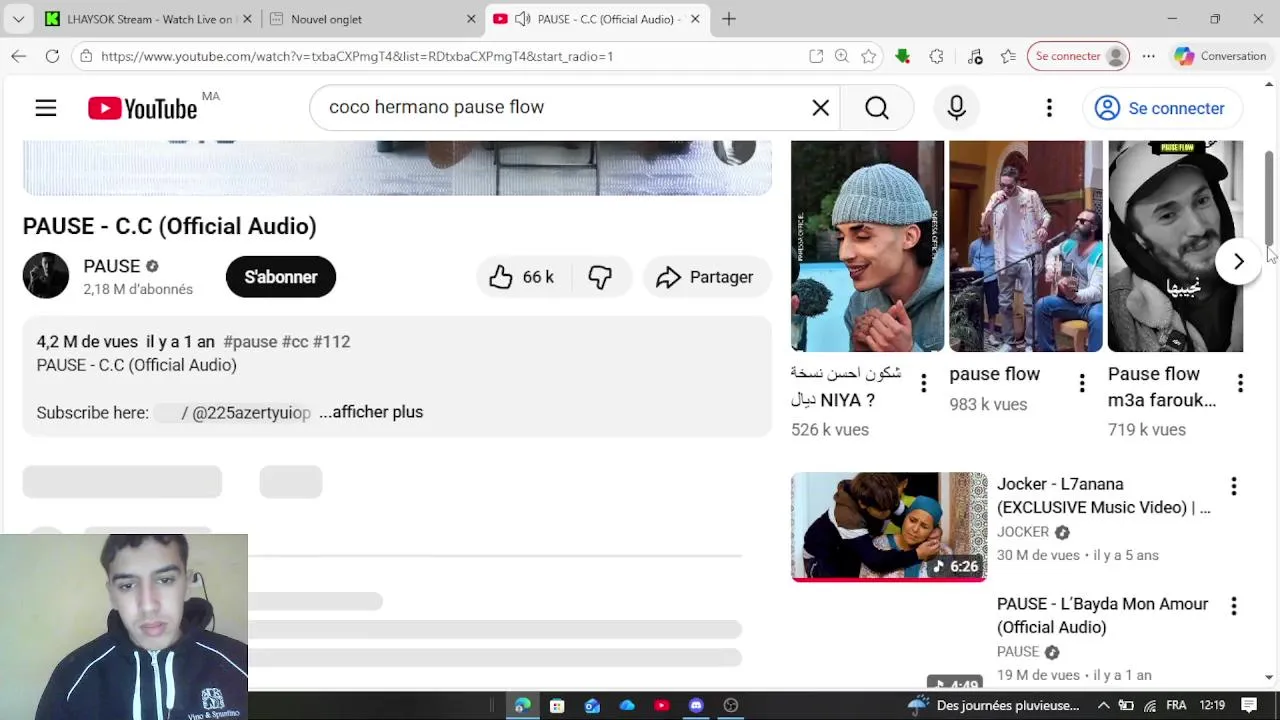This screenshot has width=1280, height=720.
Task: Dislike the video with thumbs down
Action: click(x=600, y=277)
